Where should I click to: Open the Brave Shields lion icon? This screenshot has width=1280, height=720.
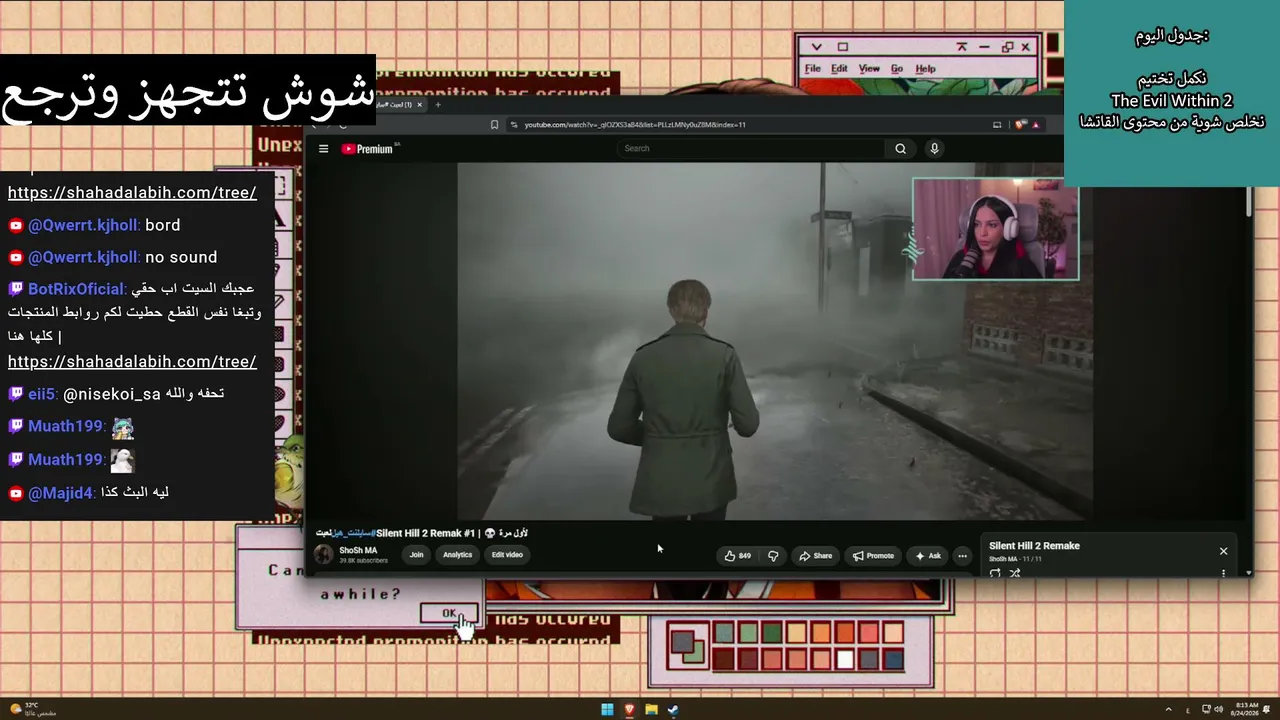1020,125
